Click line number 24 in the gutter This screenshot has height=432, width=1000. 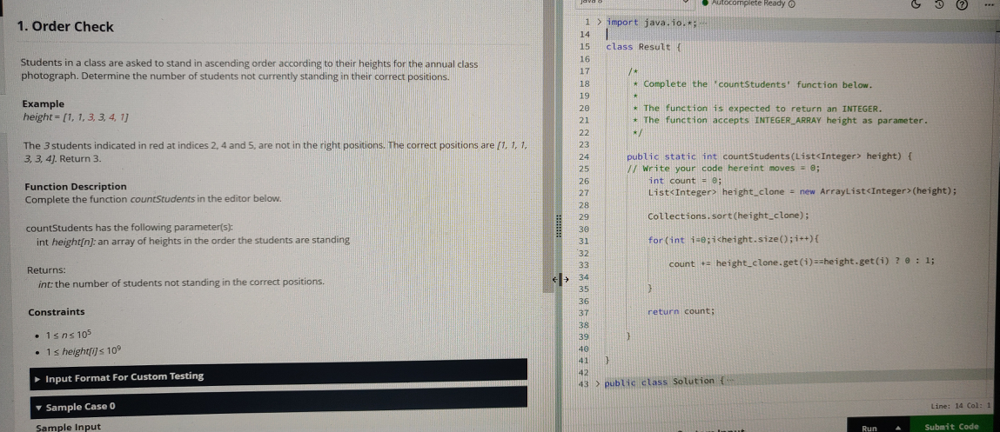(583, 156)
